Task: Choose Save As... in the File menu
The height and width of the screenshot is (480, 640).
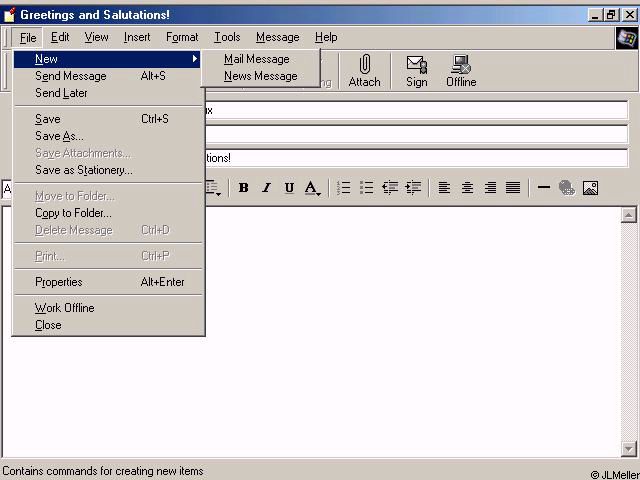Action: pyautogui.click(x=108, y=136)
